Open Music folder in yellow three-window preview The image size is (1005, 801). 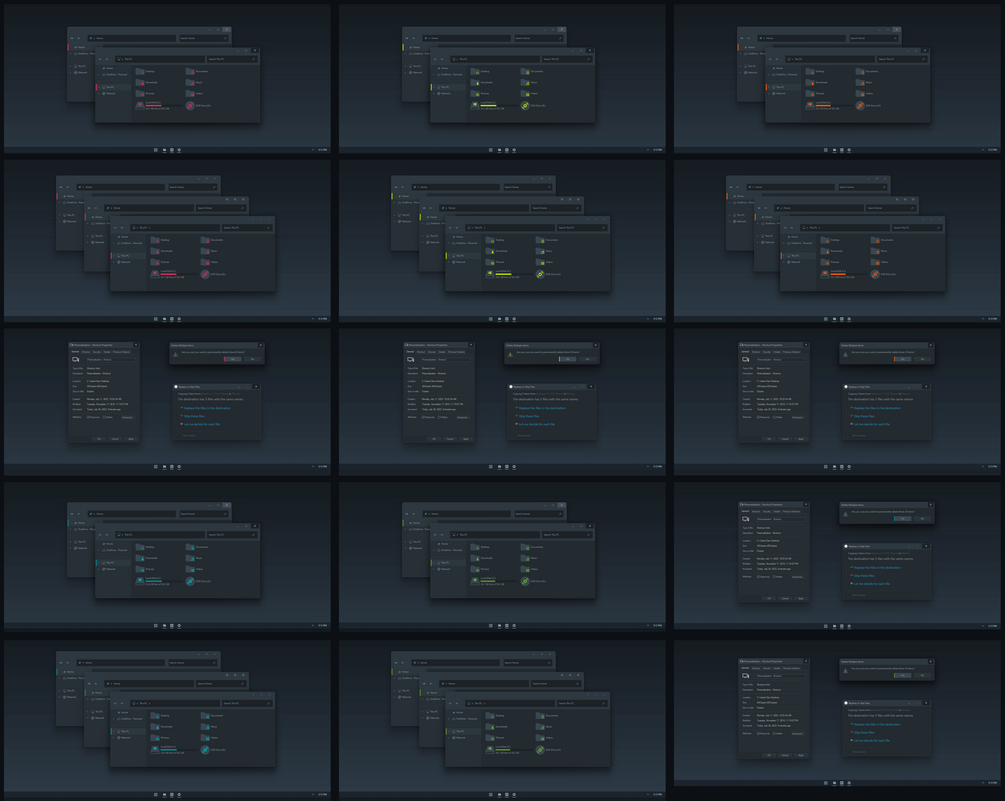[x=541, y=252]
